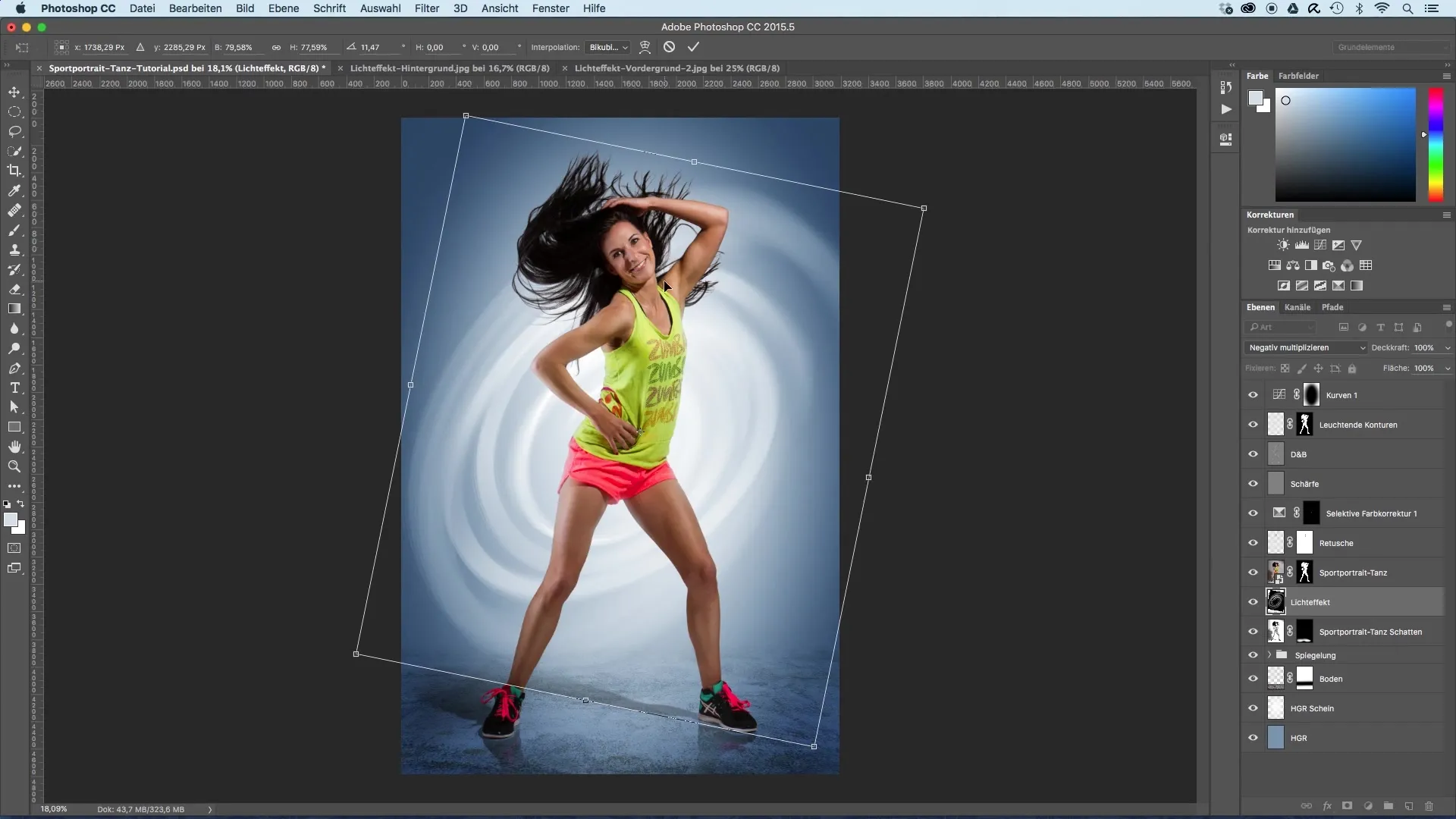Select the Lasso tool
This screenshot has width=1456, height=819.
tap(14, 131)
